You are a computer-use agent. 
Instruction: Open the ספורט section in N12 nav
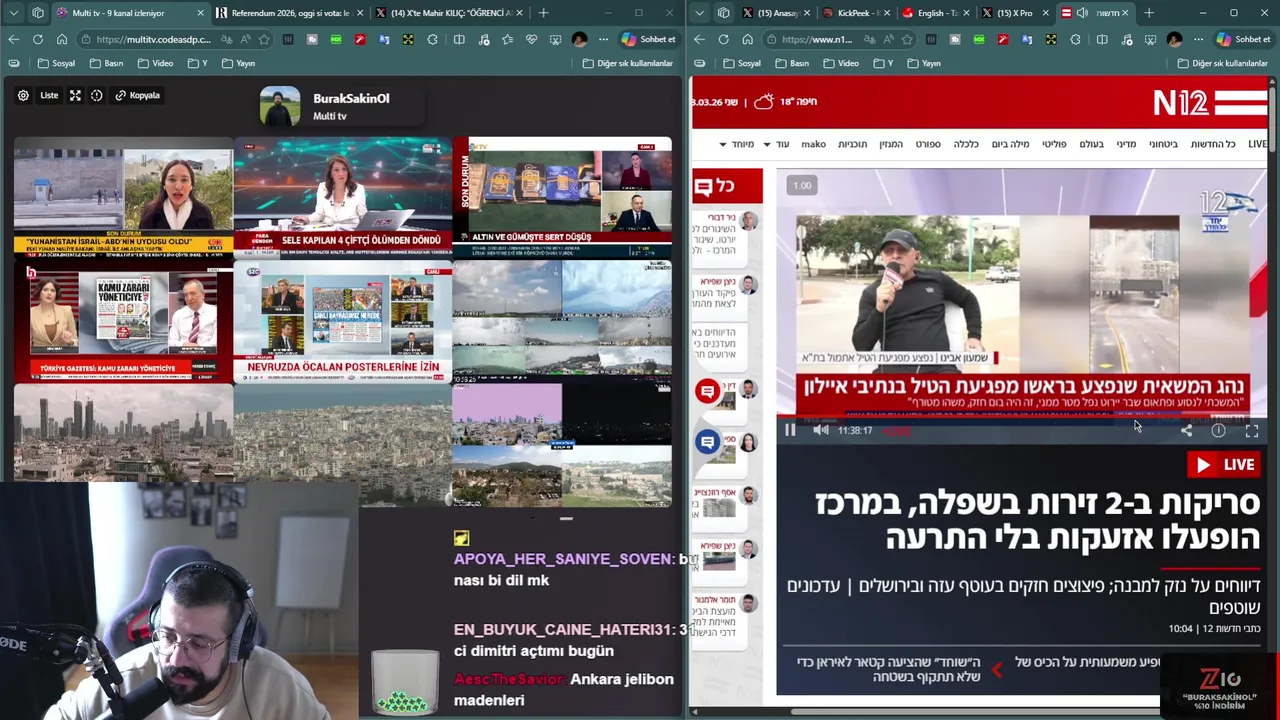(928, 144)
